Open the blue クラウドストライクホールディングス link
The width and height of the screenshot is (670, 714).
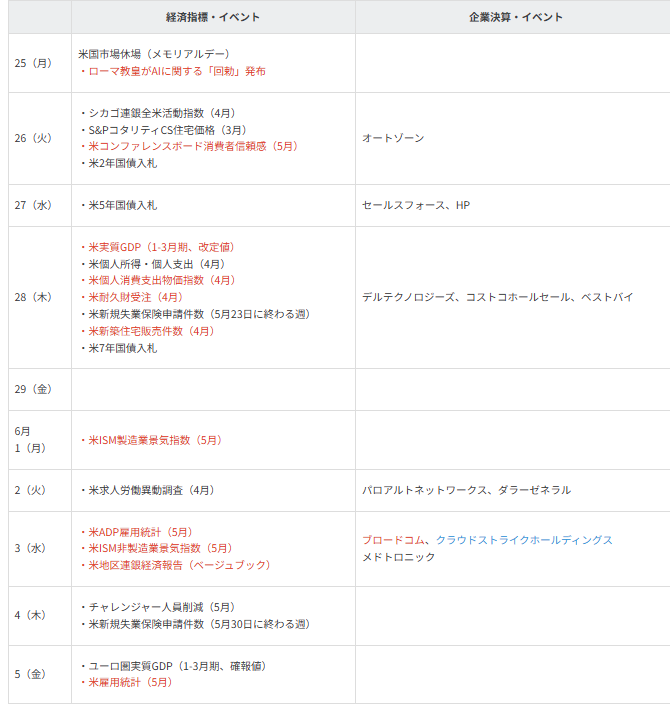pos(524,540)
